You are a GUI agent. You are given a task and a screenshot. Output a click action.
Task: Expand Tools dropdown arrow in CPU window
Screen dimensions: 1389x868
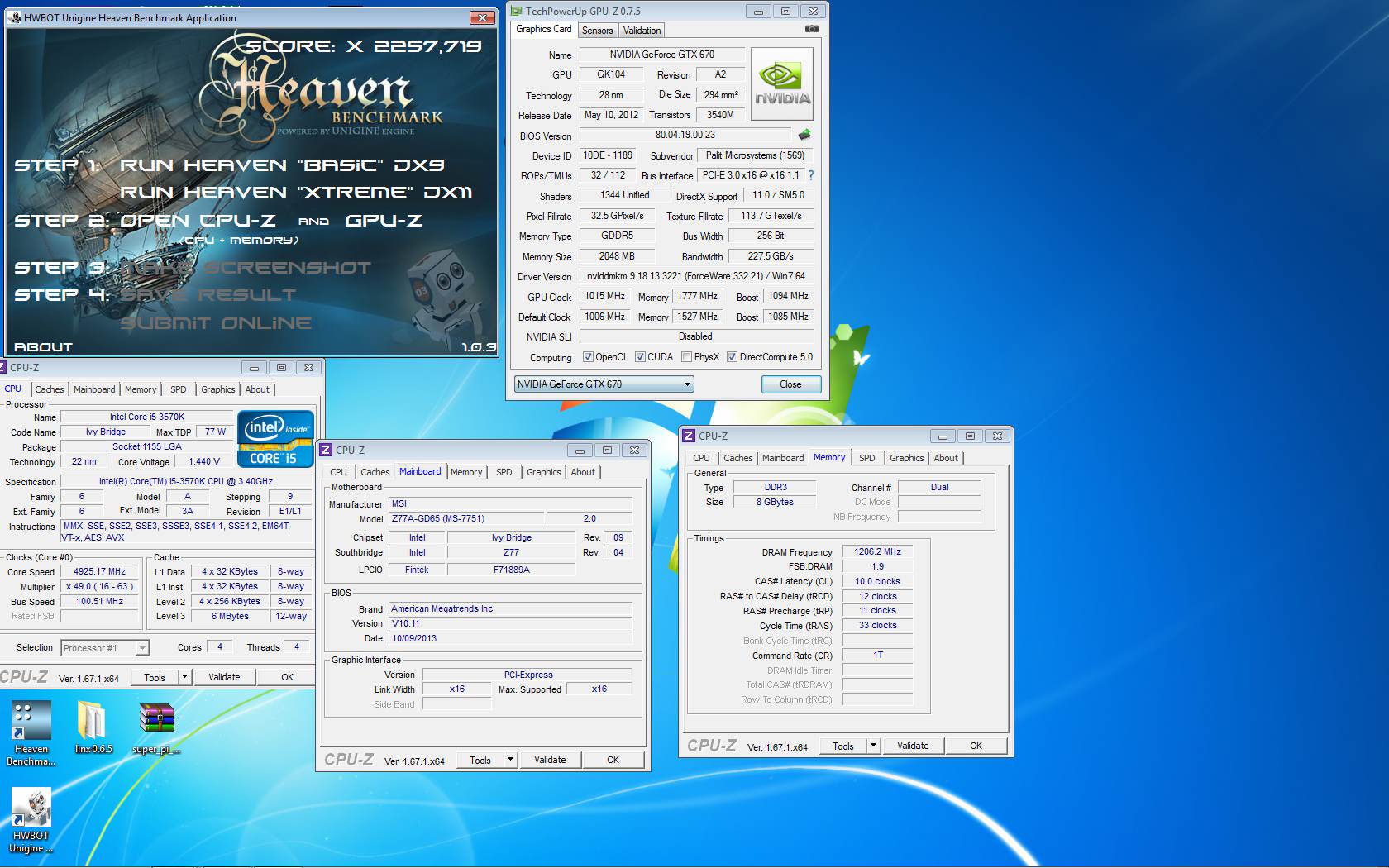184,677
